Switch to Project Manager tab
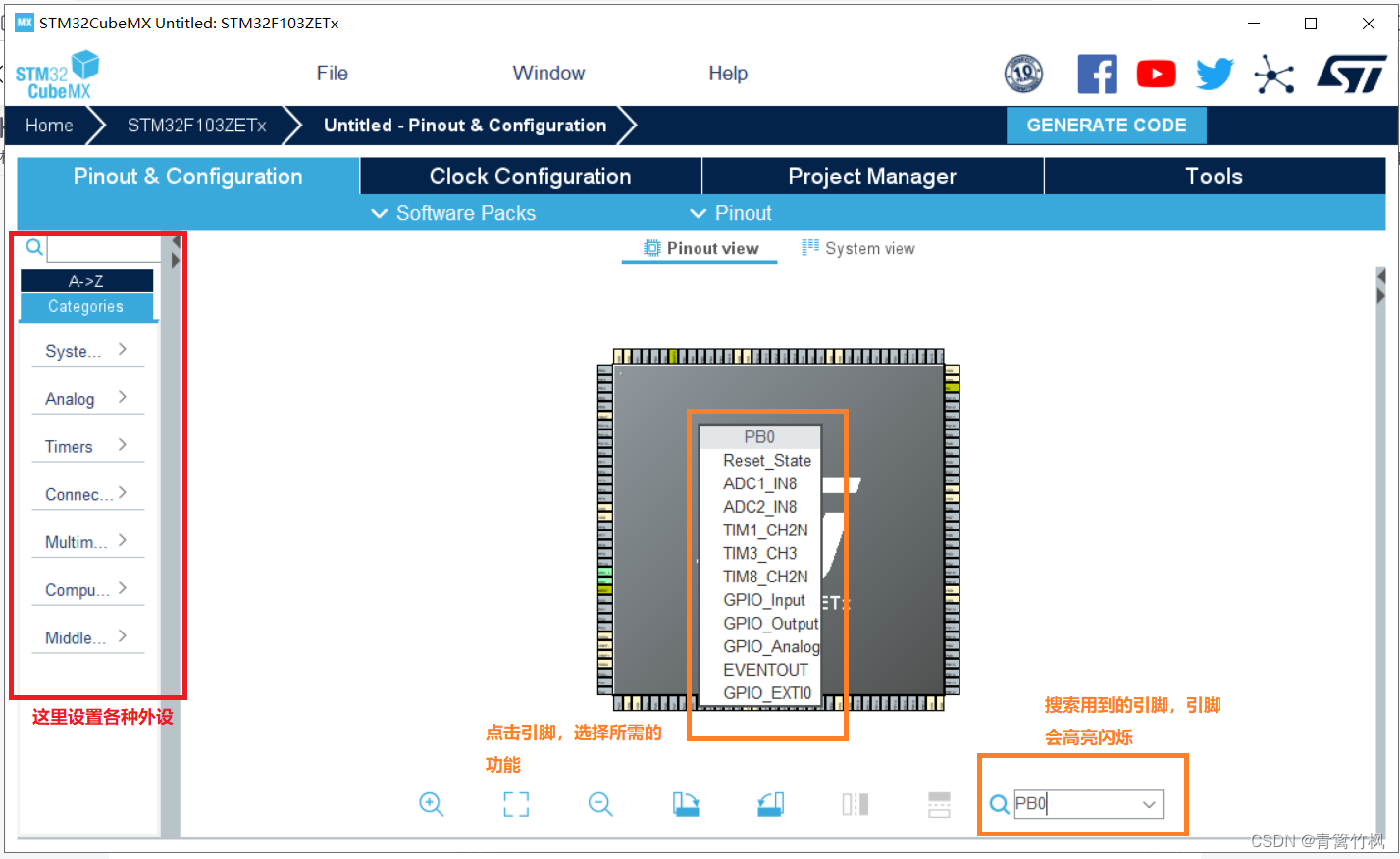Screen dimensions: 1400x859 (x=872, y=177)
